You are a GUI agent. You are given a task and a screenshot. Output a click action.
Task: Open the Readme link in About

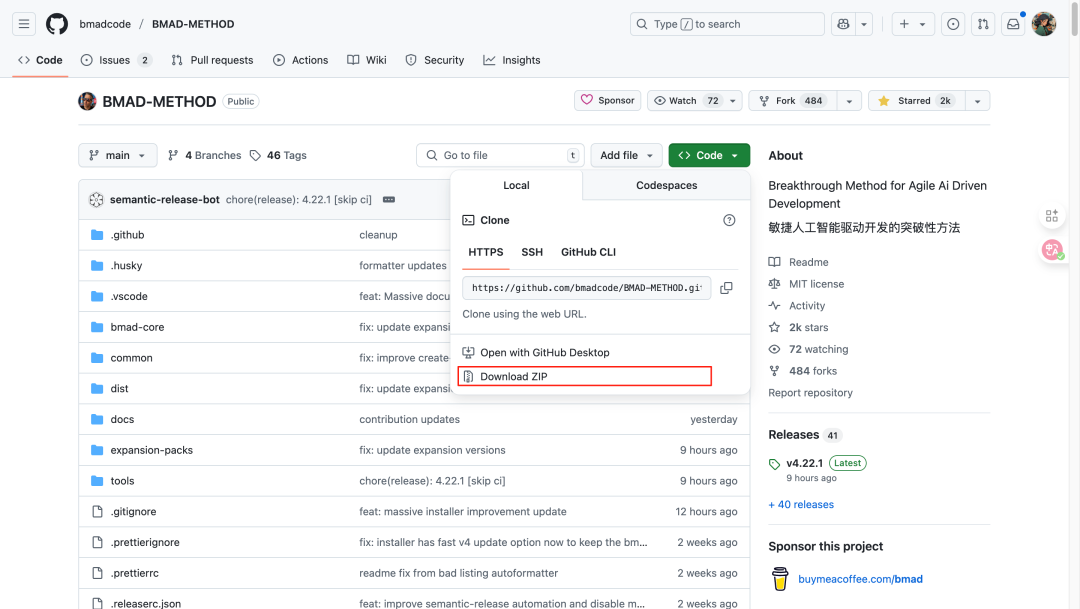[x=809, y=262]
